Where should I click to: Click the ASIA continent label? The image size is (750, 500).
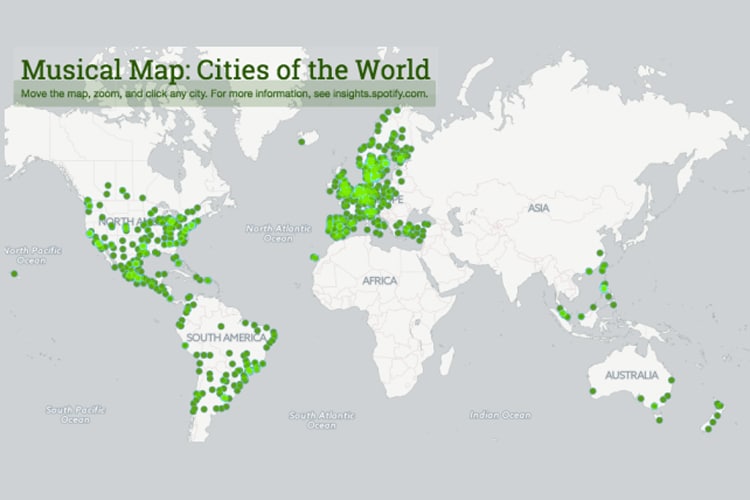[540, 207]
